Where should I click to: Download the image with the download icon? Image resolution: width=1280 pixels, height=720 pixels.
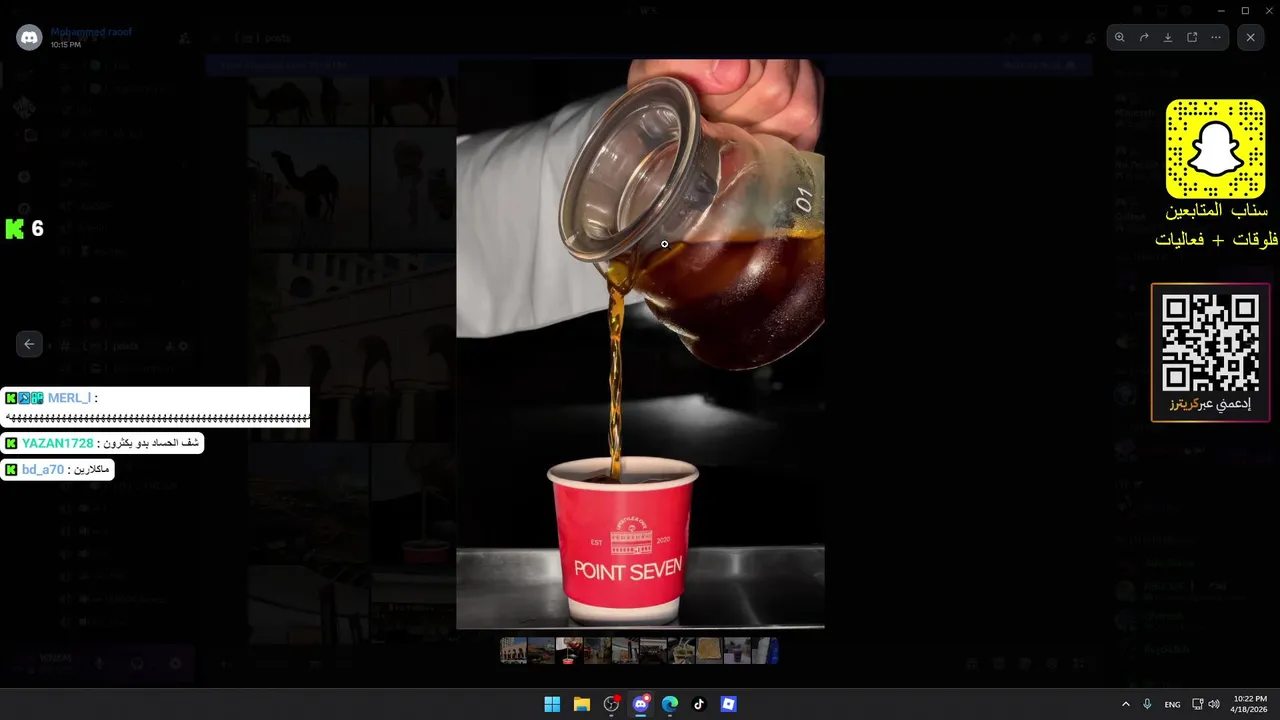pos(1168,37)
